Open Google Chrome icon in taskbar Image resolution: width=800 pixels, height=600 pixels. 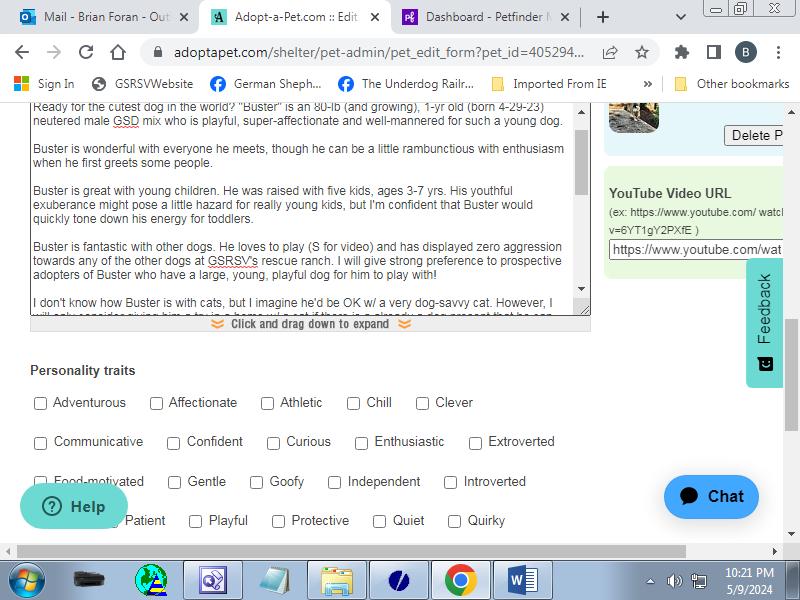(x=460, y=579)
